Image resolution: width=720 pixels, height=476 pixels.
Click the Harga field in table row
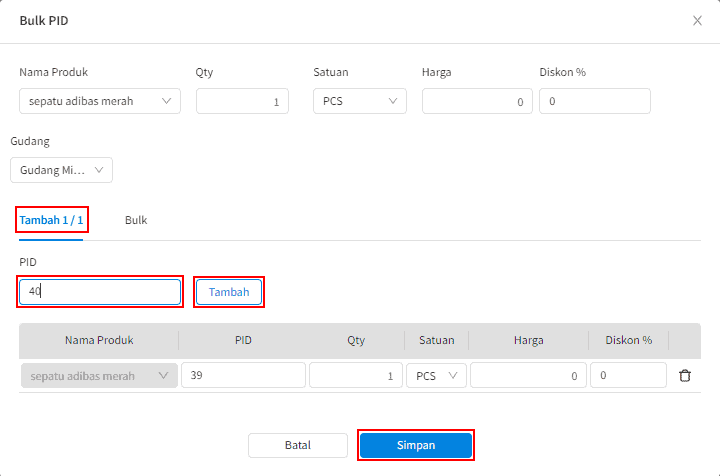528,375
